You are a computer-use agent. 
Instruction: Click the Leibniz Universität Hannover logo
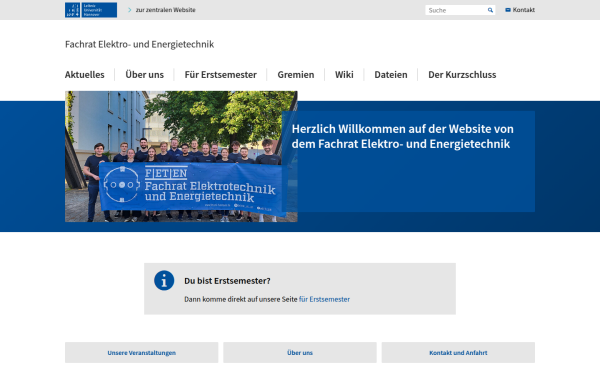point(91,10)
